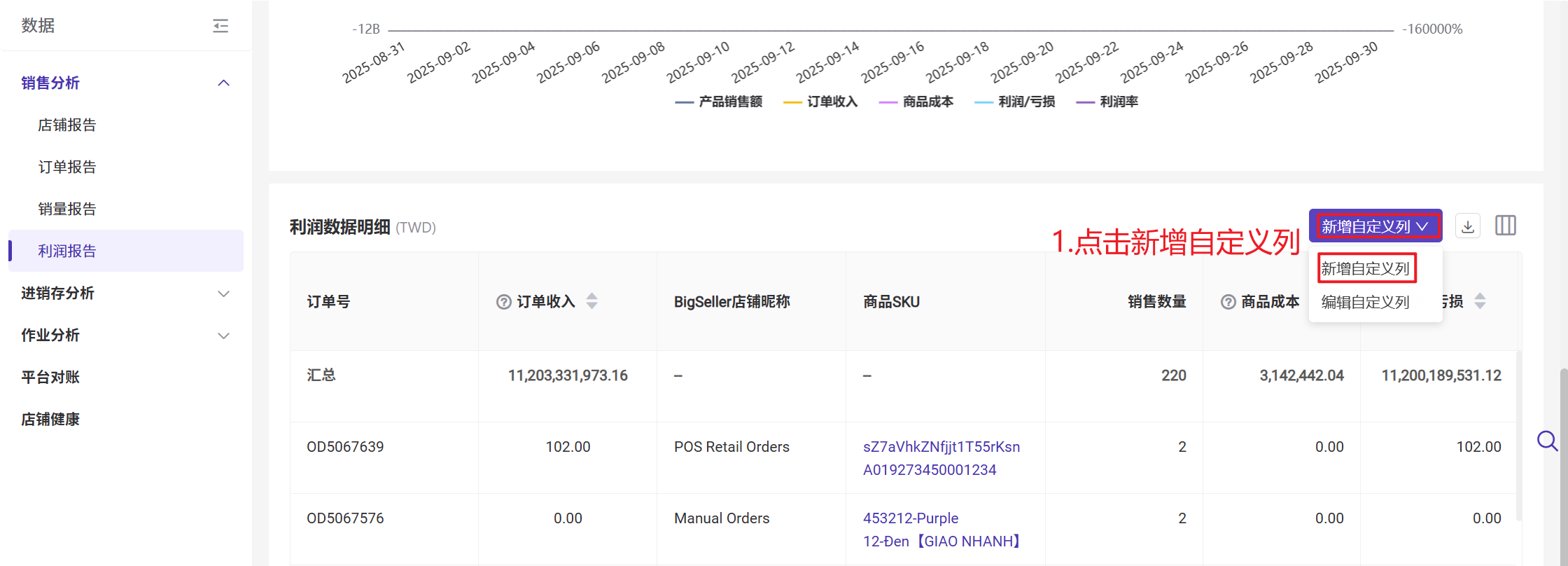Expand the 进销存分析 menu section
This screenshot has width=1568, height=566.
pyautogui.click(x=223, y=294)
